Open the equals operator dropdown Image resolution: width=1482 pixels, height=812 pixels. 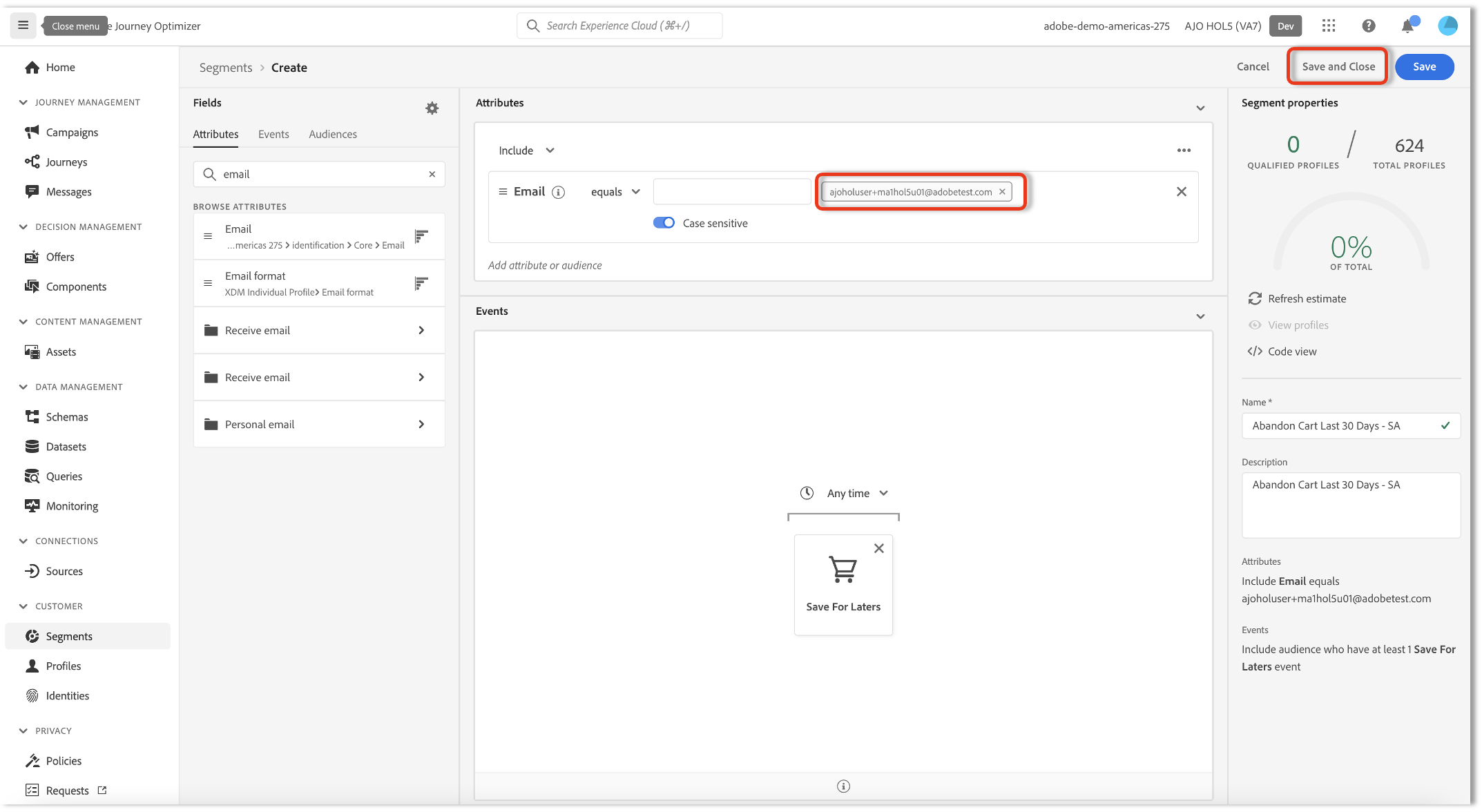coord(615,192)
